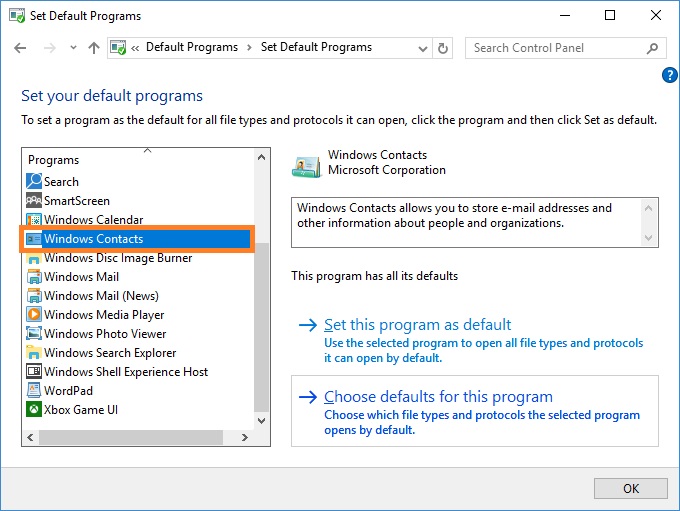Go forward using the right arrow
The height and width of the screenshot is (511, 680).
point(50,48)
